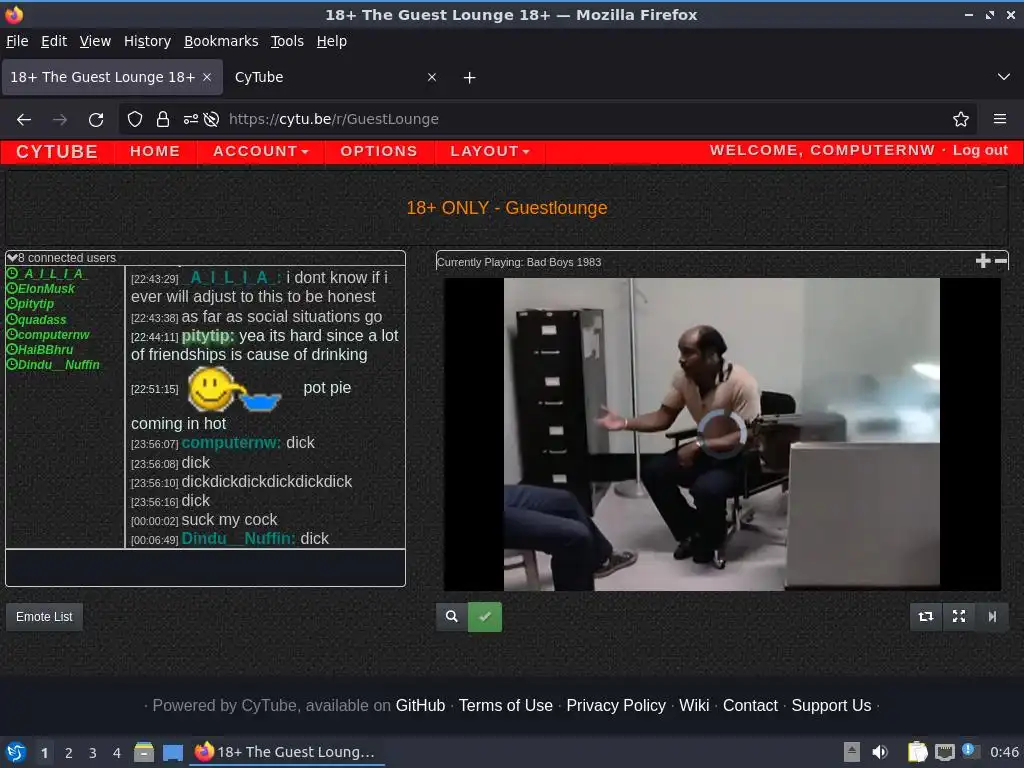1024x768 pixels.
Task: Open the site permissions icon in address bar
Action: 190,119
